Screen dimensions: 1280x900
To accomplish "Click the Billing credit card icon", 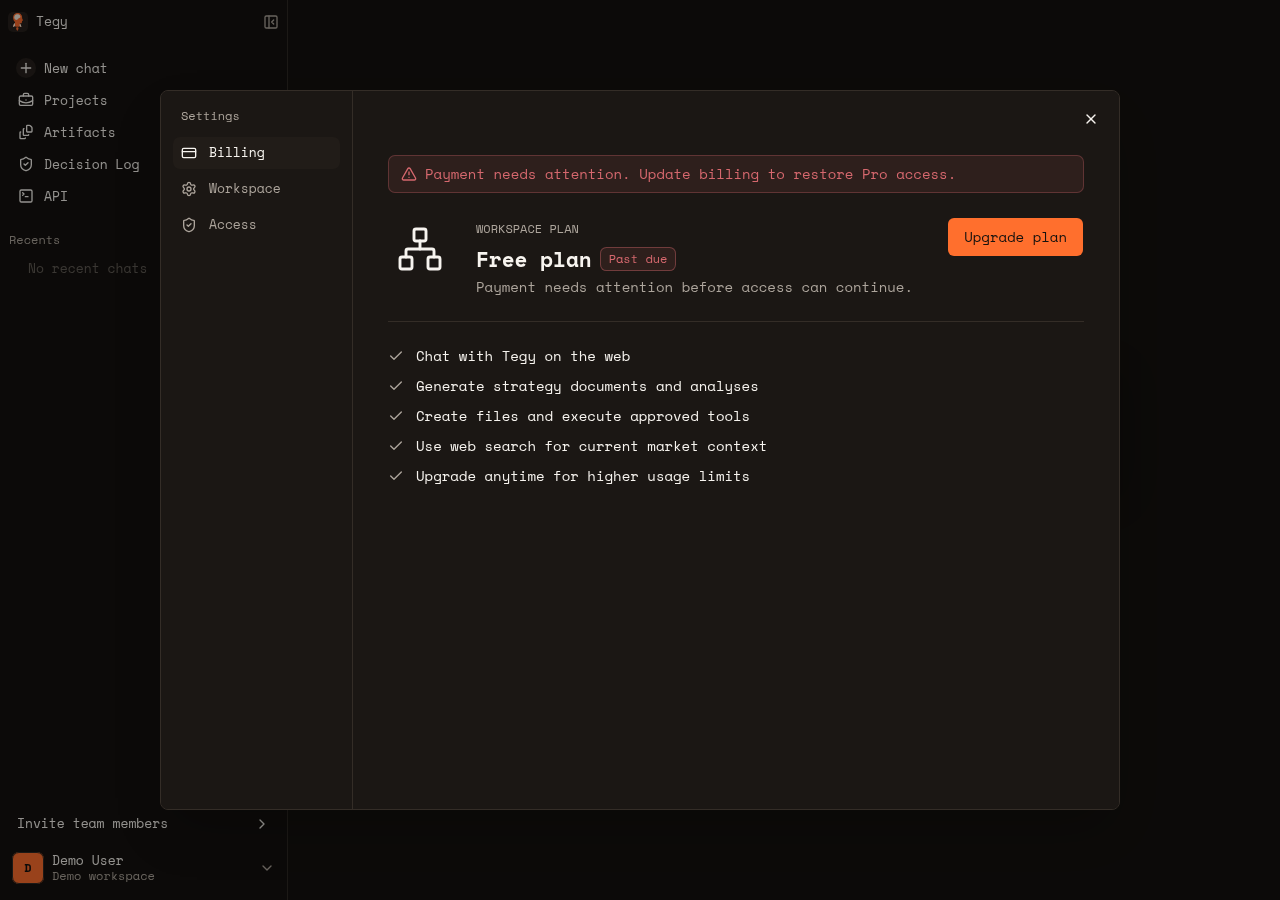I will (x=189, y=153).
